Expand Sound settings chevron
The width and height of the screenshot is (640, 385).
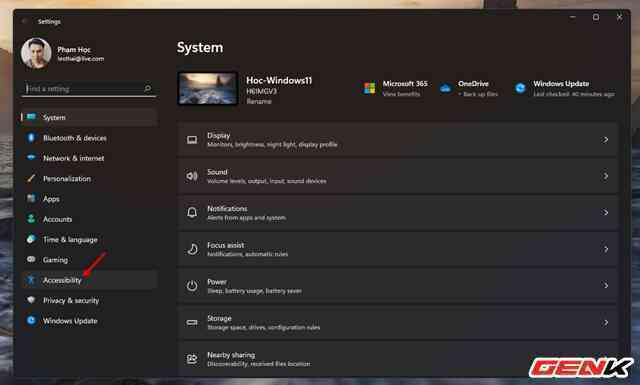click(605, 176)
